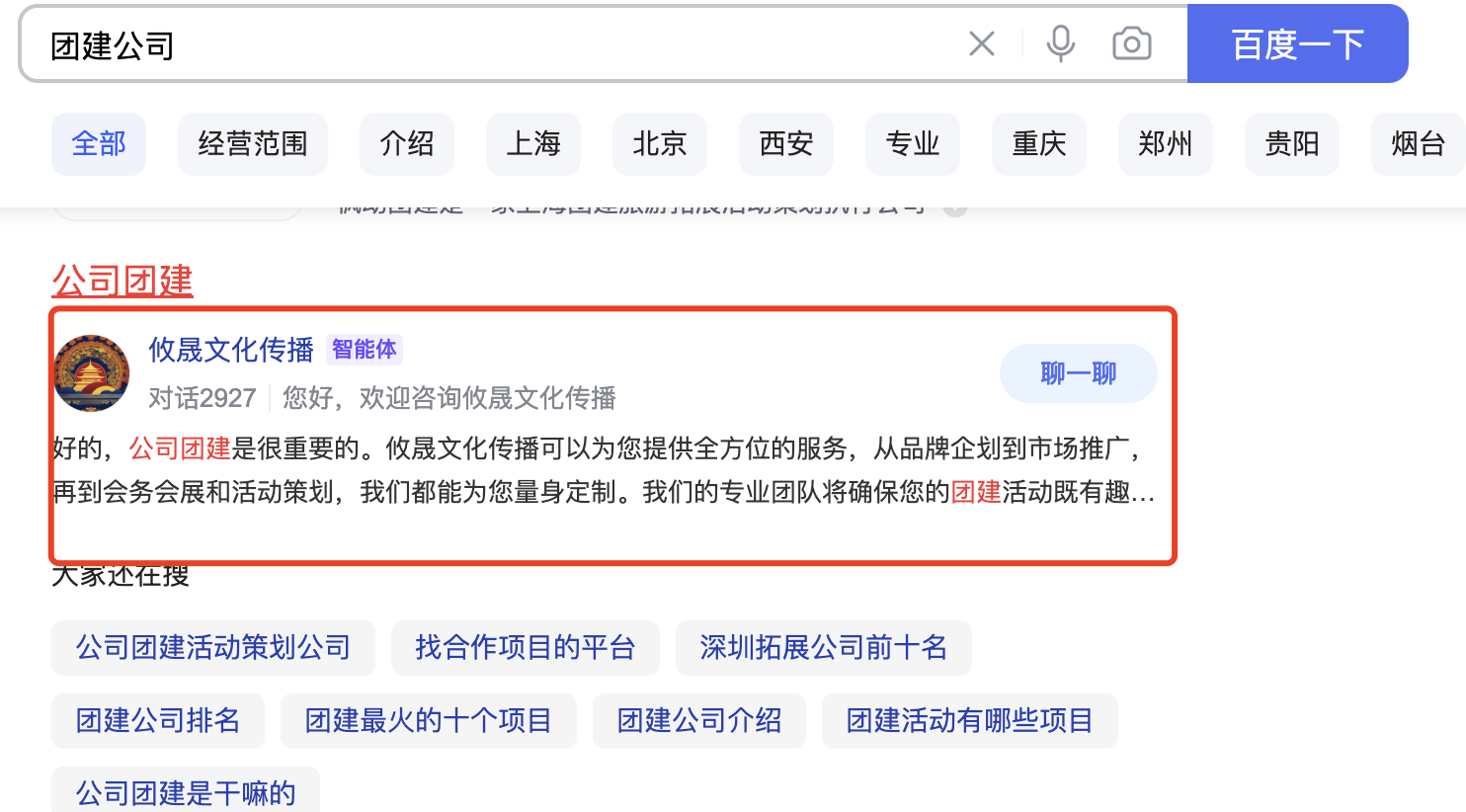Search related term 公司团建活动策划公司

[212, 648]
